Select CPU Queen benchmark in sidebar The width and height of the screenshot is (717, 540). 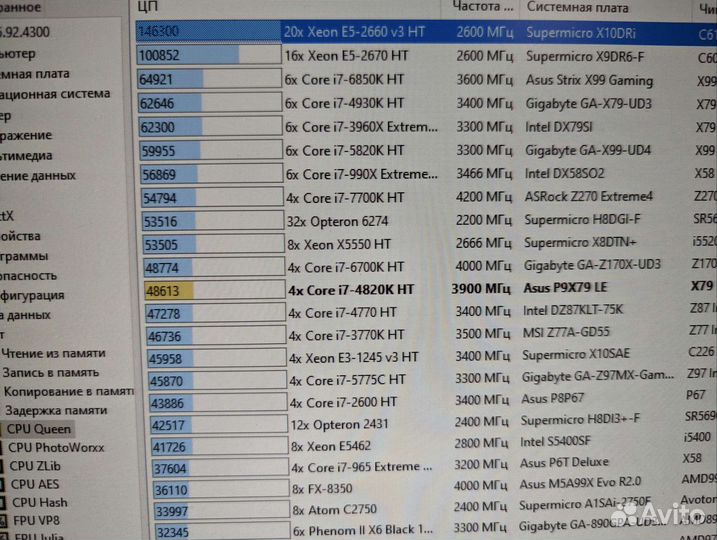(39, 429)
